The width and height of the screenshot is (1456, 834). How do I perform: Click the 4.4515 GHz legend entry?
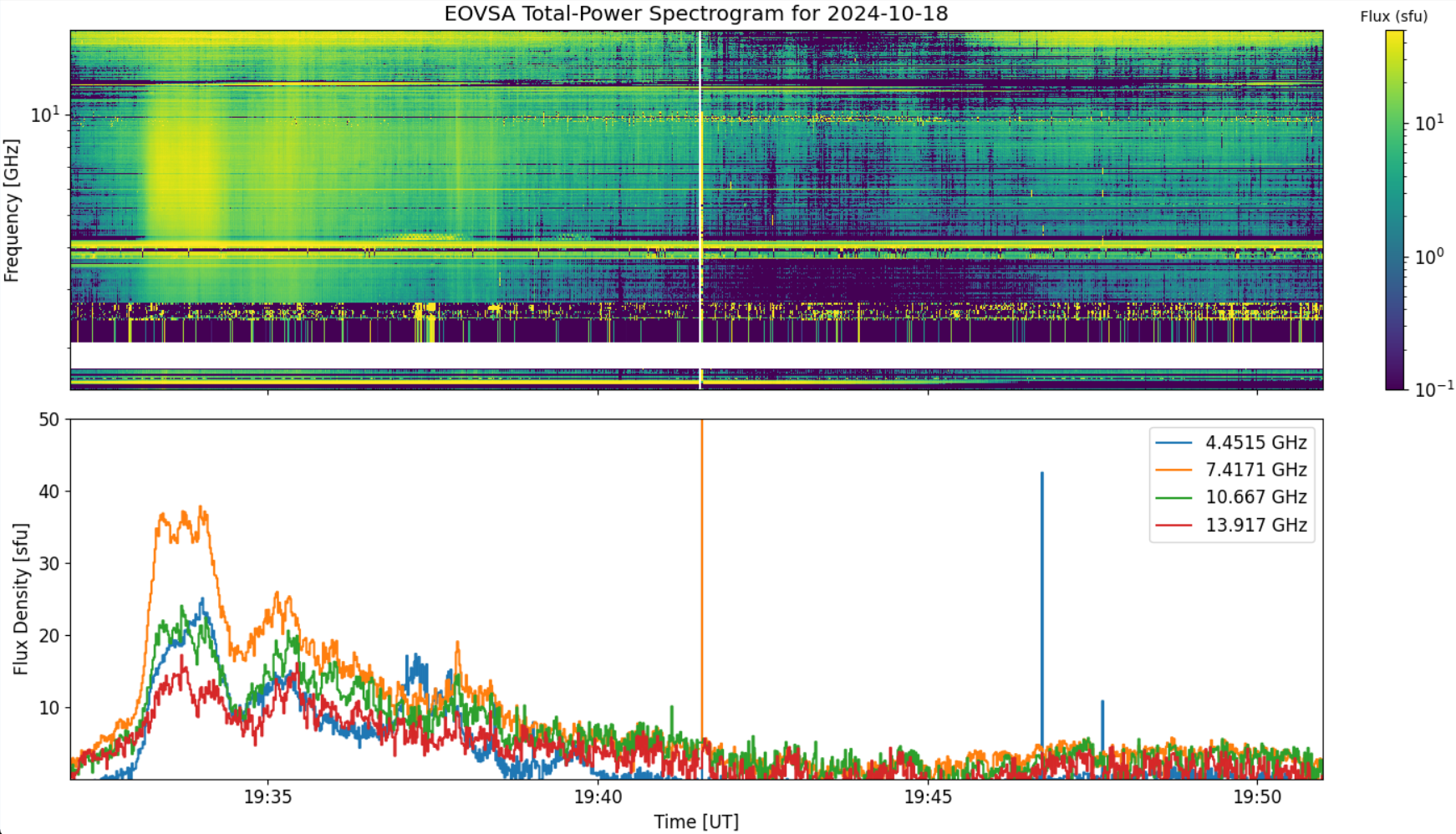(x=1231, y=443)
